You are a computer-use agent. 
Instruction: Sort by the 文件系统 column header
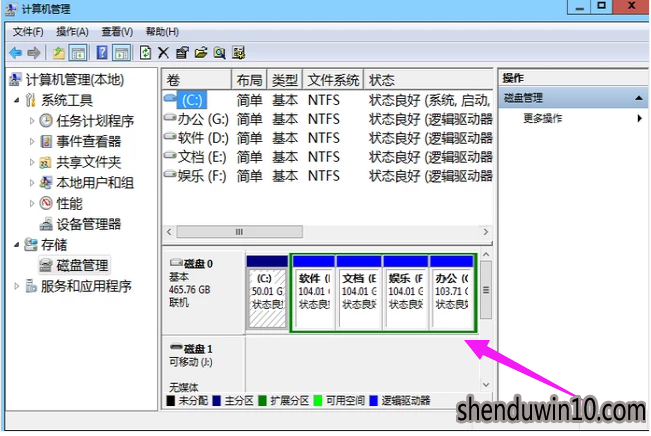click(x=333, y=80)
